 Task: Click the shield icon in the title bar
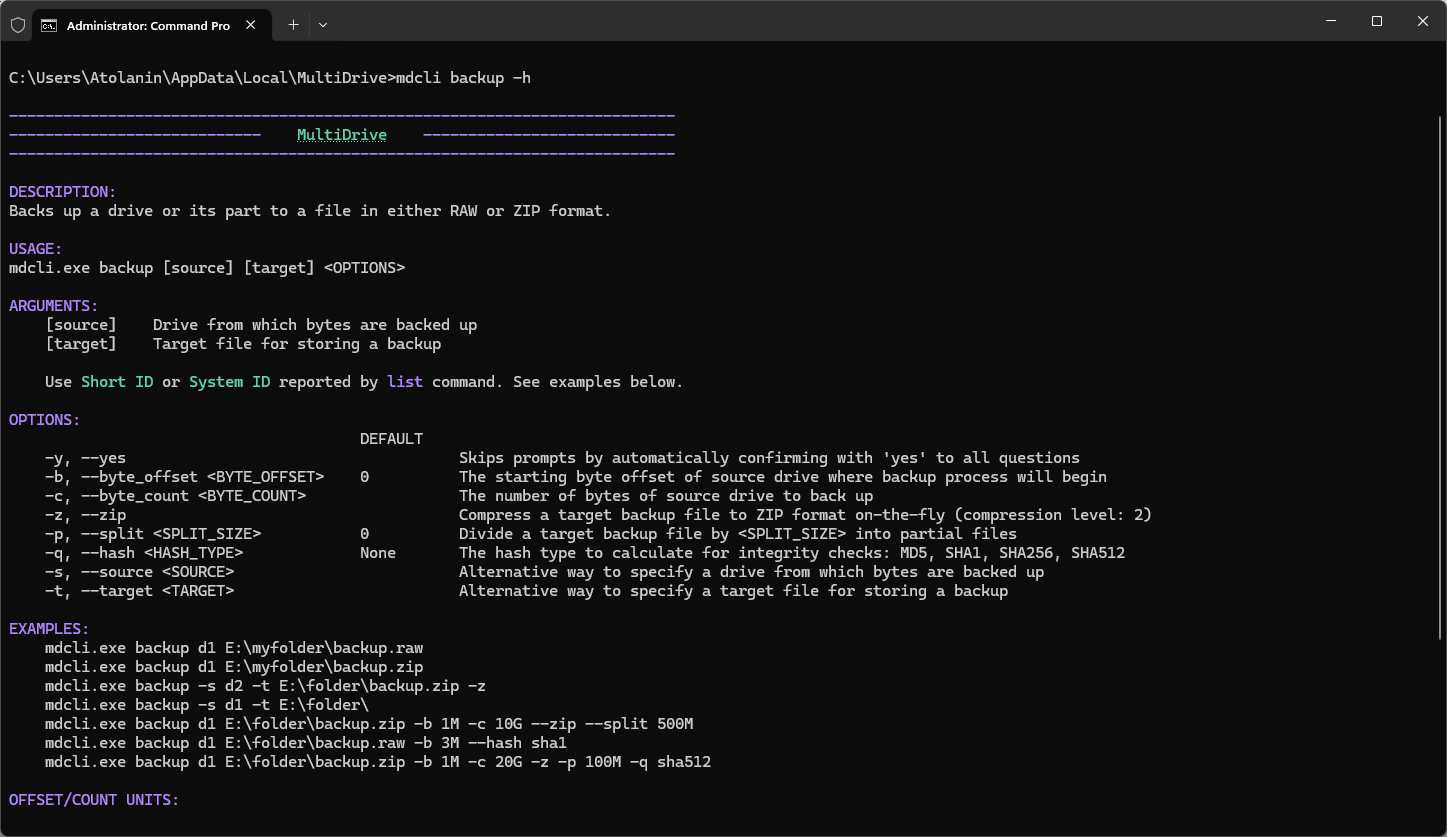[x=17, y=25]
